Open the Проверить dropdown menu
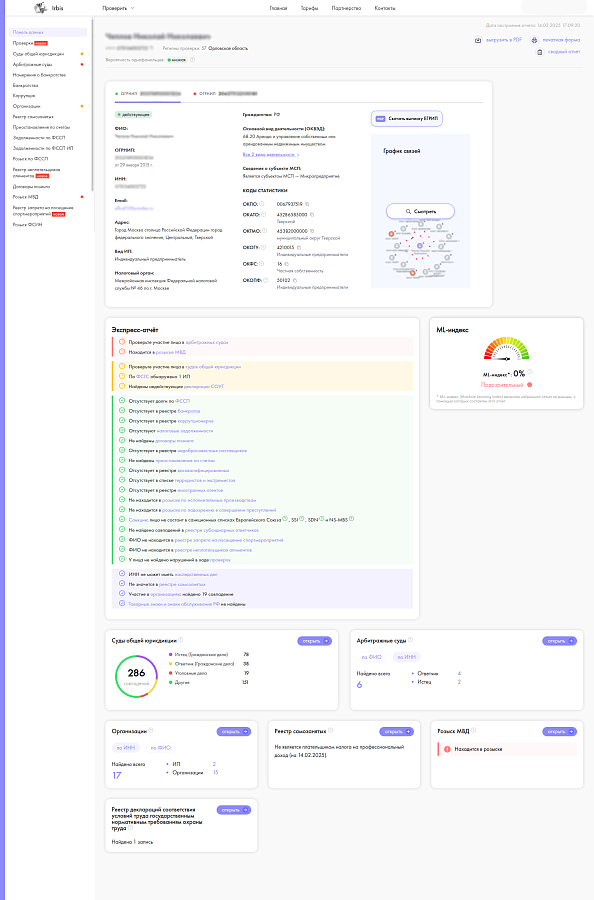The width and height of the screenshot is (594, 900). (118, 8)
